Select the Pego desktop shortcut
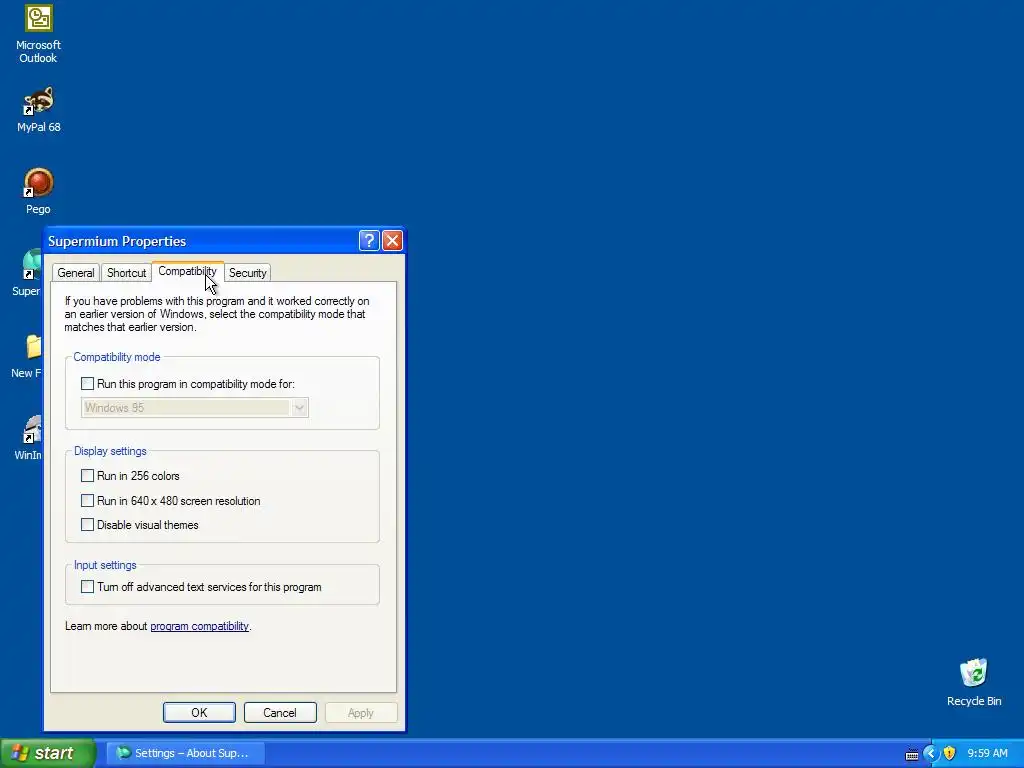Image resolution: width=1024 pixels, height=768 pixels. coord(38,191)
